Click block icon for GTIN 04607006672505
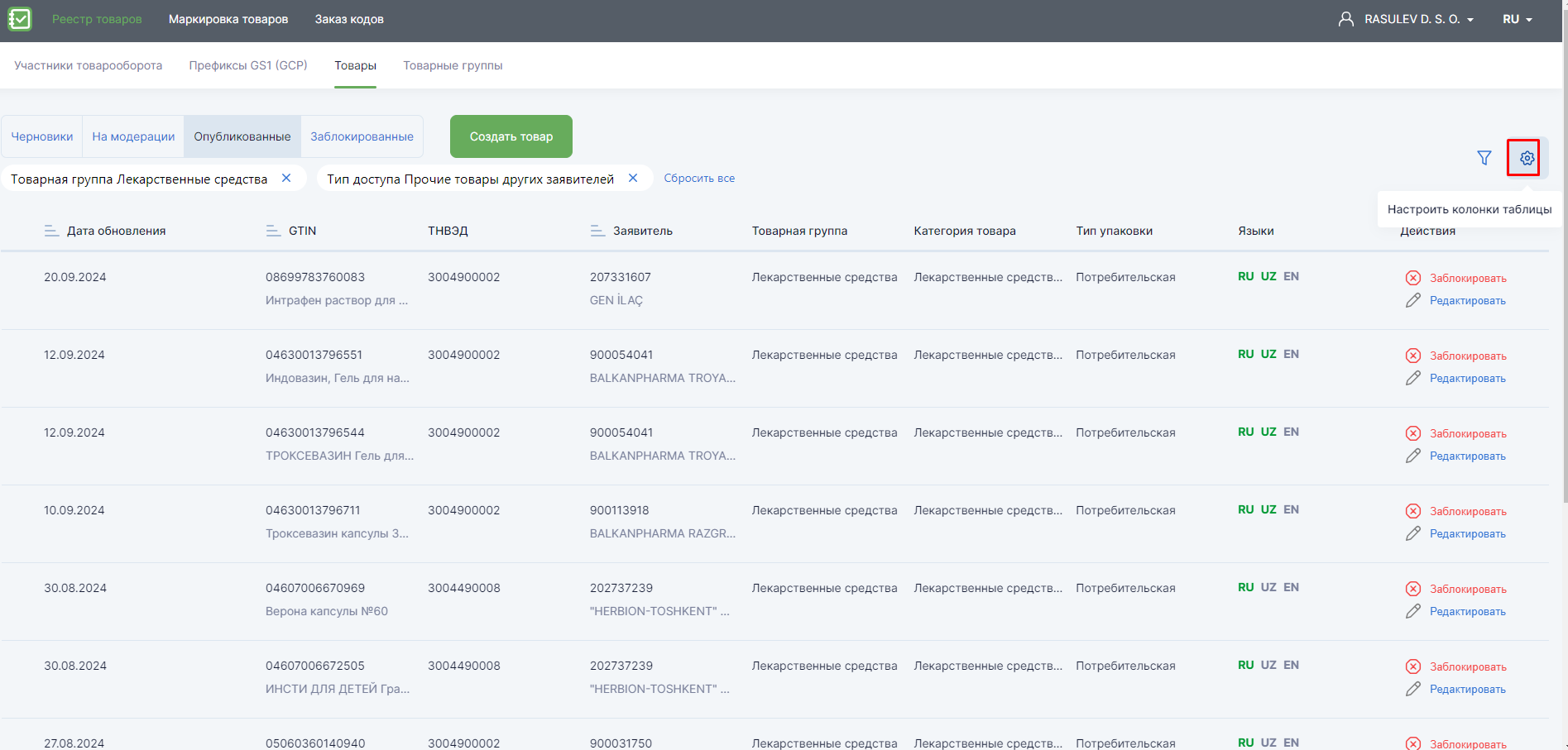Viewport: 1568px width, 750px height. point(1413,666)
